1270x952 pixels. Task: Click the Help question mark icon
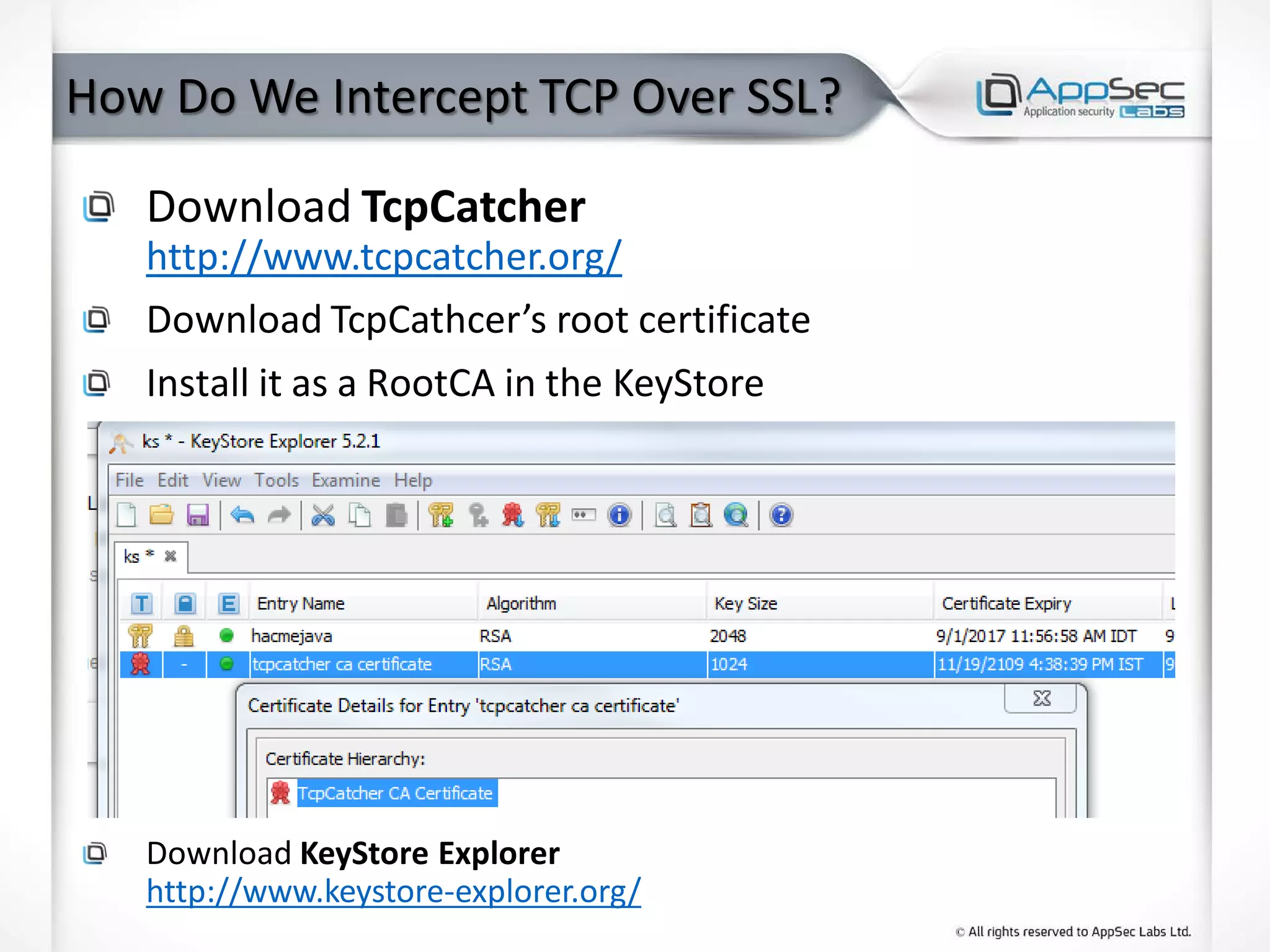pyautogui.click(x=781, y=515)
